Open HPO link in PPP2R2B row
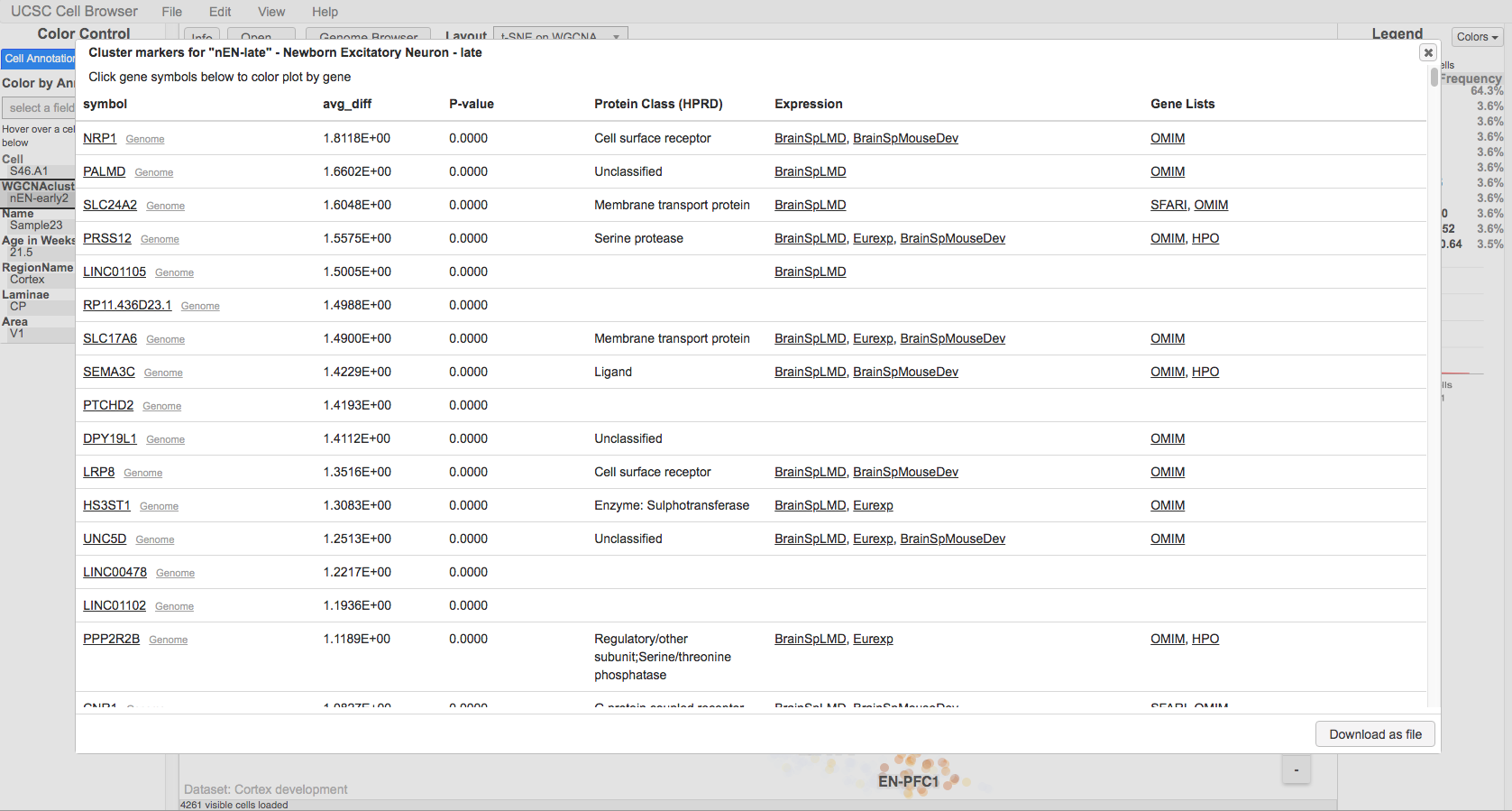This screenshot has width=1512, height=811. pos(1205,639)
